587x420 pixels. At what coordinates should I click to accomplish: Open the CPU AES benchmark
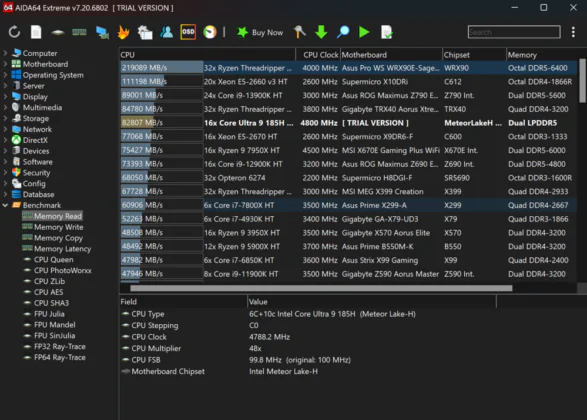[x=48, y=292]
